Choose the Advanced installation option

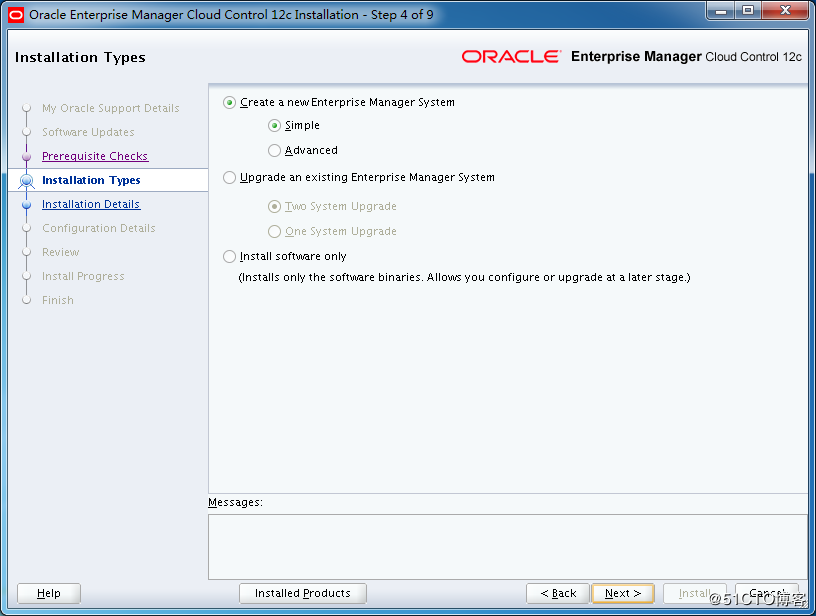275,151
